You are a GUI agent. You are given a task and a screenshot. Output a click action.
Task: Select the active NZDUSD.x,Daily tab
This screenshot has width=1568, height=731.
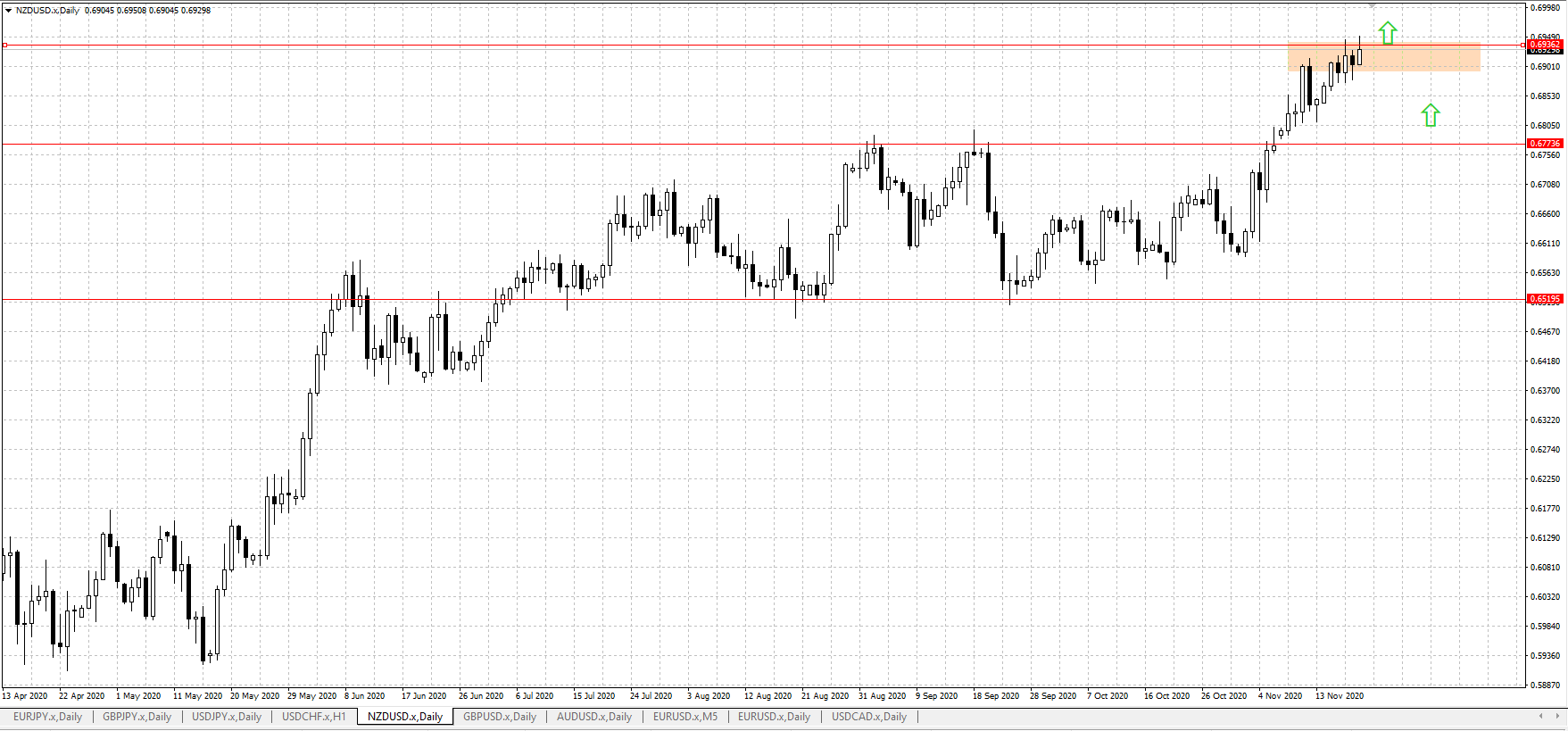click(x=405, y=717)
